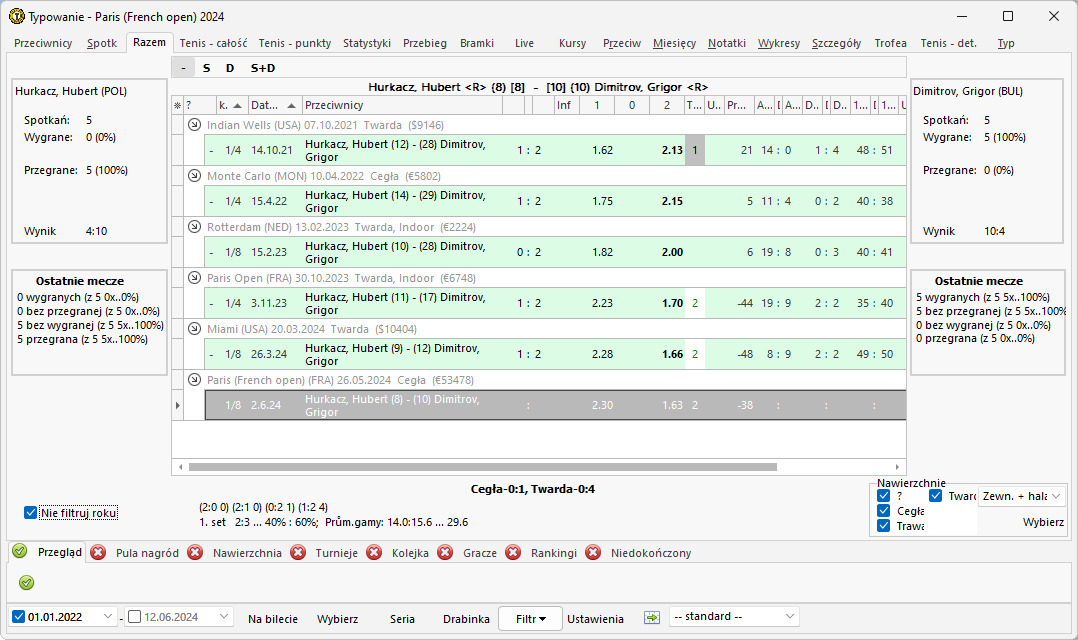Collapse the Miami tournament group arrow
Image resolution: width=1078 pixels, height=640 pixels.
pyautogui.click(x=194, y=329)
